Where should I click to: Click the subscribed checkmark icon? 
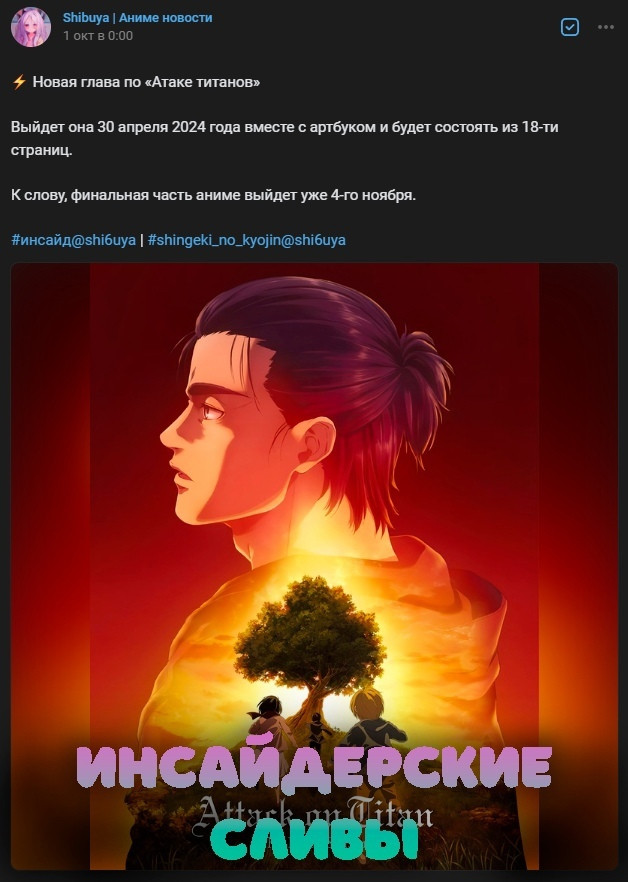569,27
